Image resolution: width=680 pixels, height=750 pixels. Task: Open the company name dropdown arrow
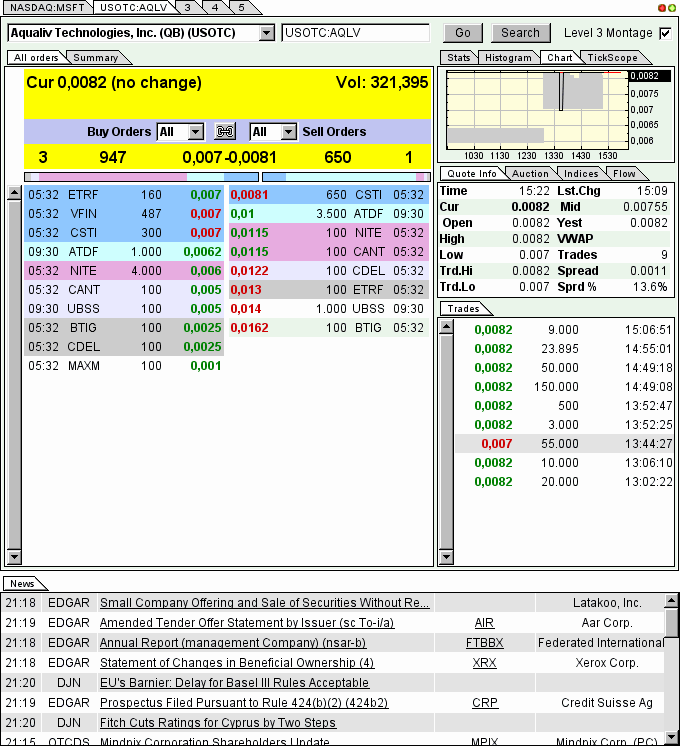[266, 33]
